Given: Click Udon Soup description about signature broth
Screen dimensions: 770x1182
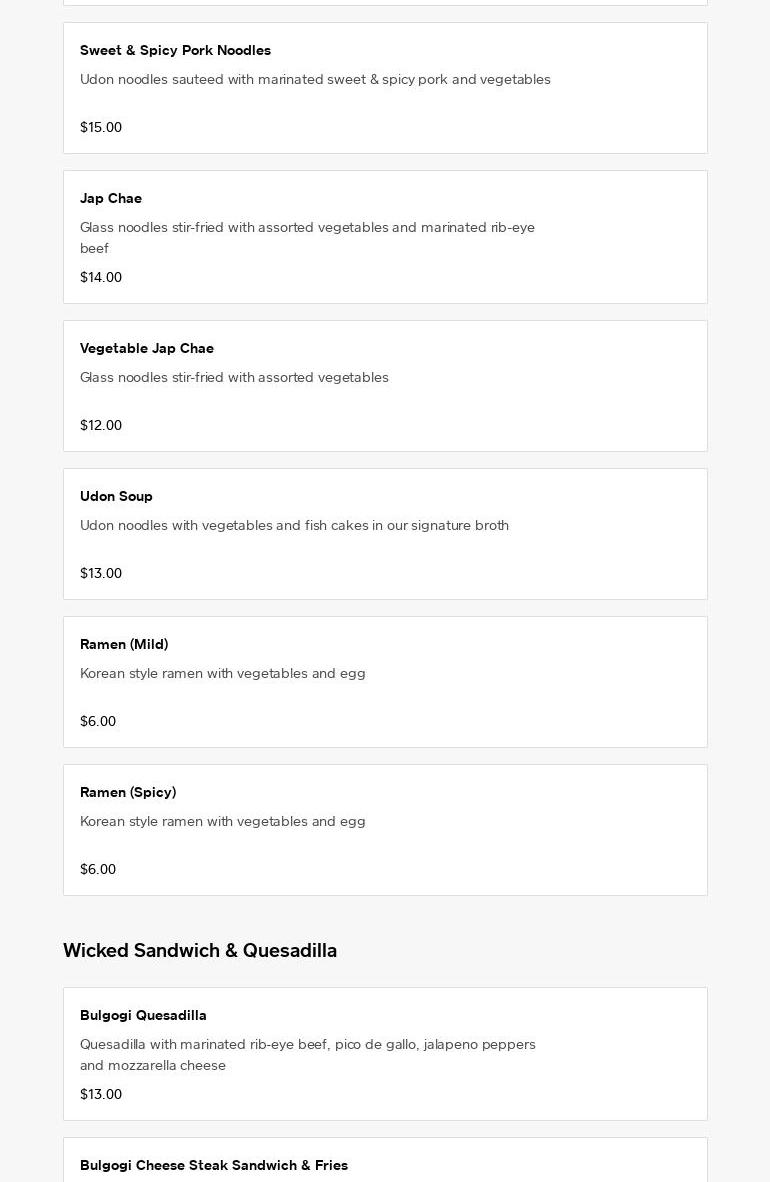Looking at the screenshot, I should click(294, 525).
